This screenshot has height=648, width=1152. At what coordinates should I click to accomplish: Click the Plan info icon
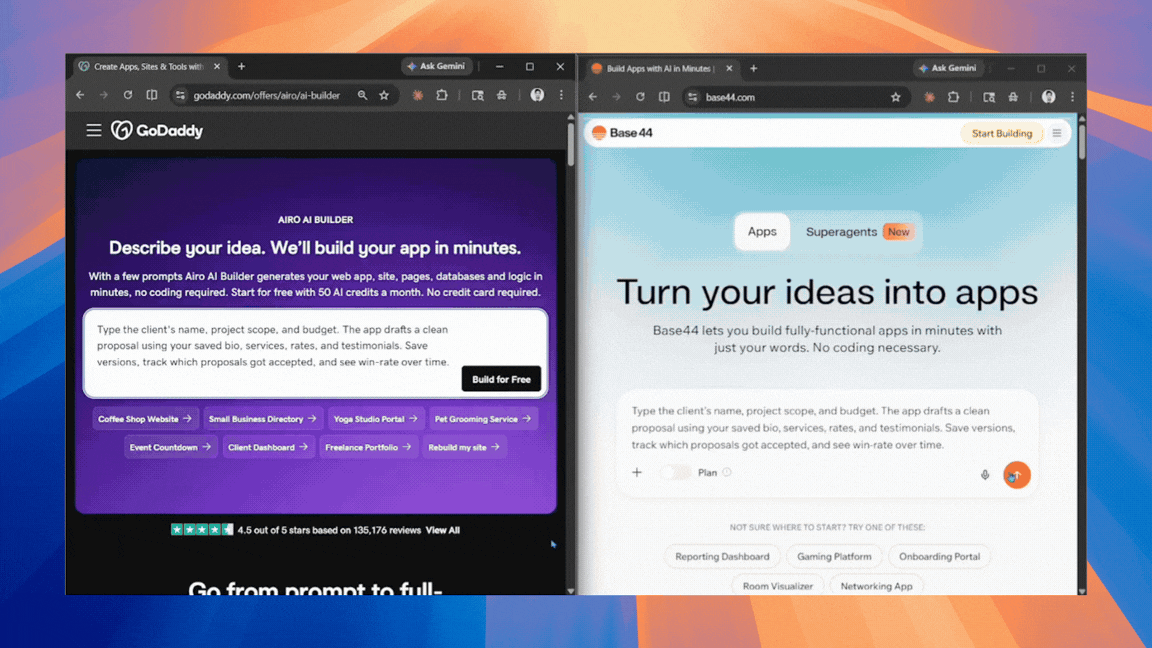point(727,472)
